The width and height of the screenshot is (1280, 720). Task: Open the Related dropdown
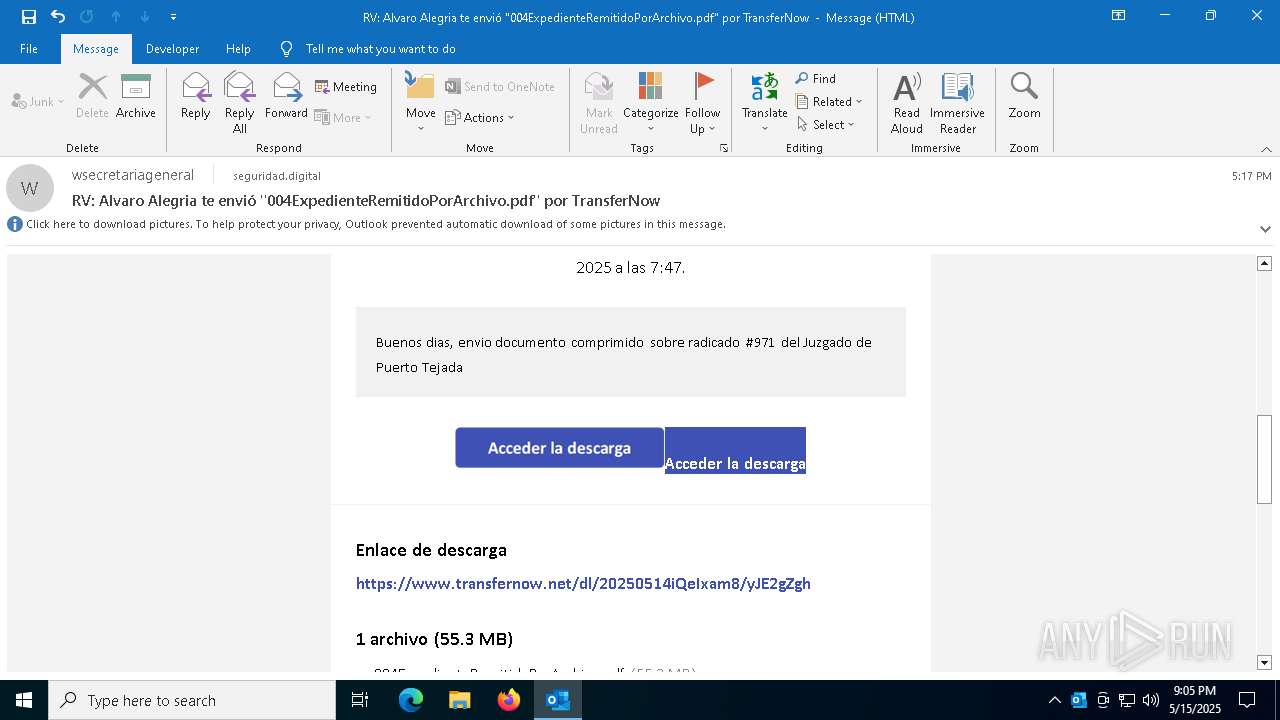pyautogui.click(x=829, y=101)
